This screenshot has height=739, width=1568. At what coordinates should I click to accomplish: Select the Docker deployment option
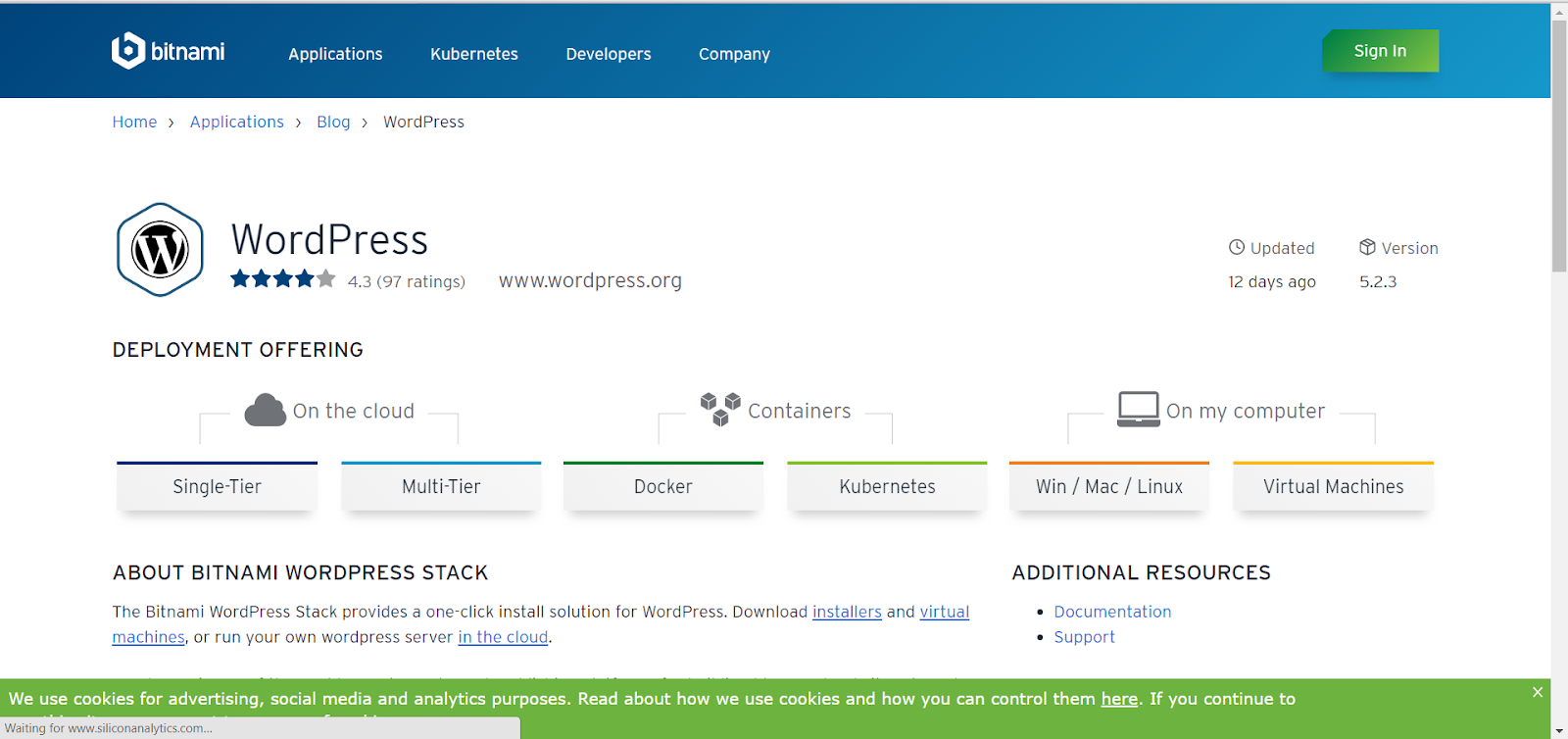click(663, 486)
